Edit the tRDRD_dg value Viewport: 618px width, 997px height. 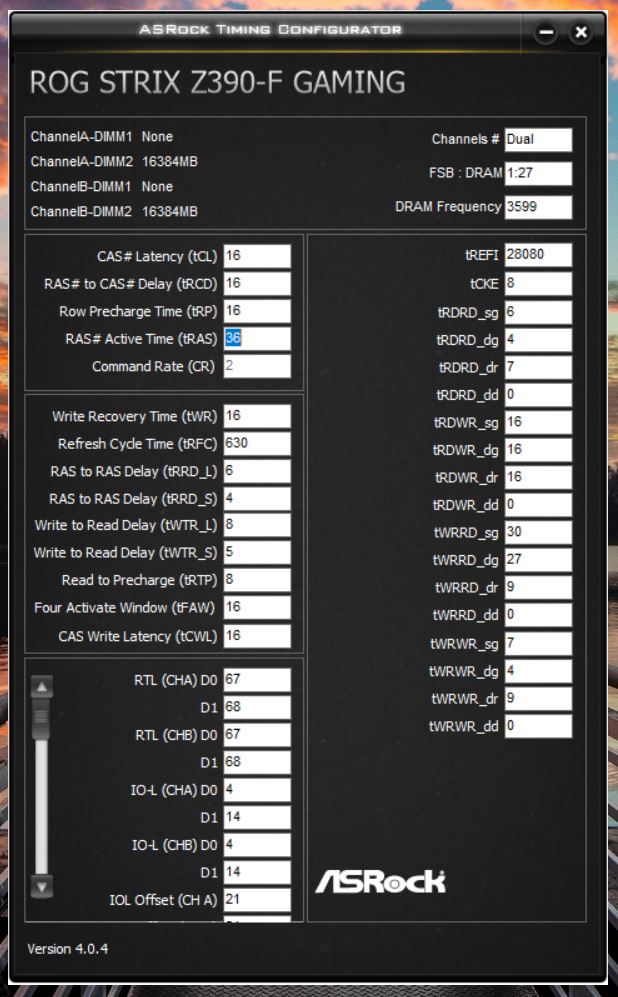pyautogui.click(x=539, y=340)
